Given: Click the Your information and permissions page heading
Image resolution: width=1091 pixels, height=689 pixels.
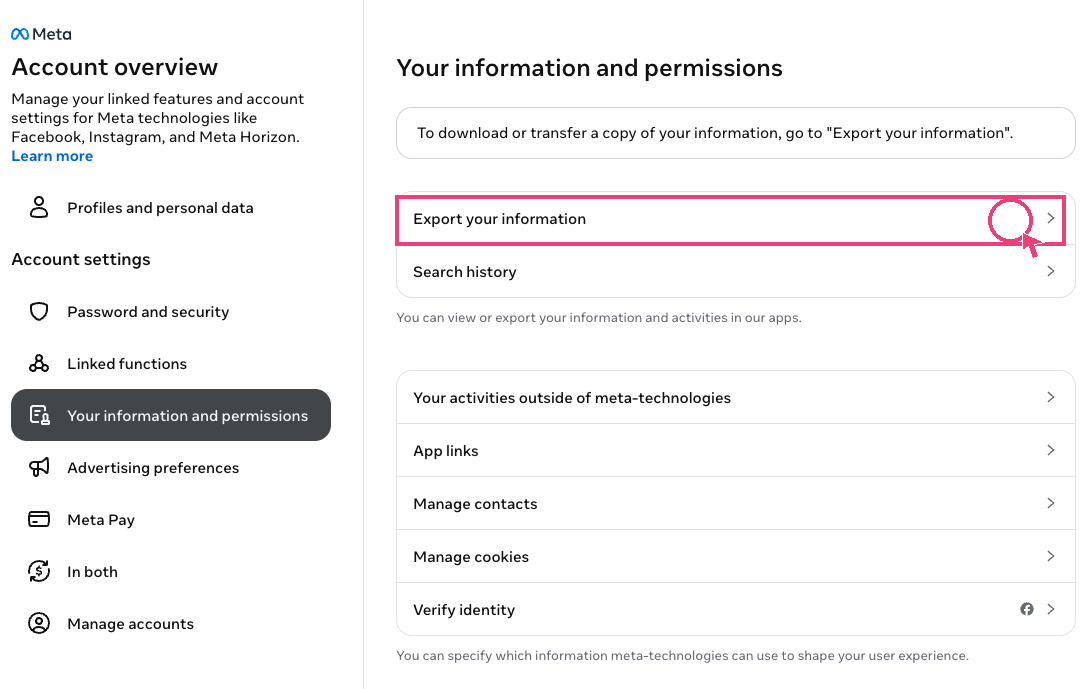Looking at the screenshot, I should point(589,68).
